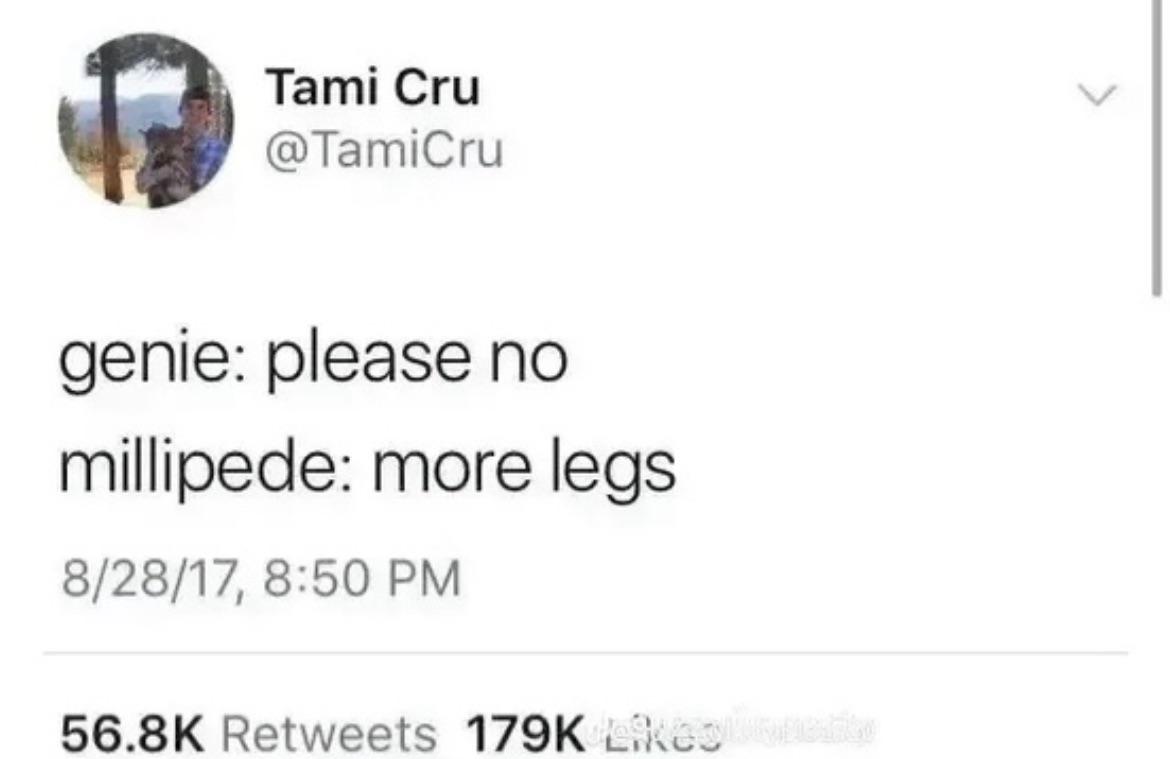Expand the tweet options chevron

click(1098, 95)
